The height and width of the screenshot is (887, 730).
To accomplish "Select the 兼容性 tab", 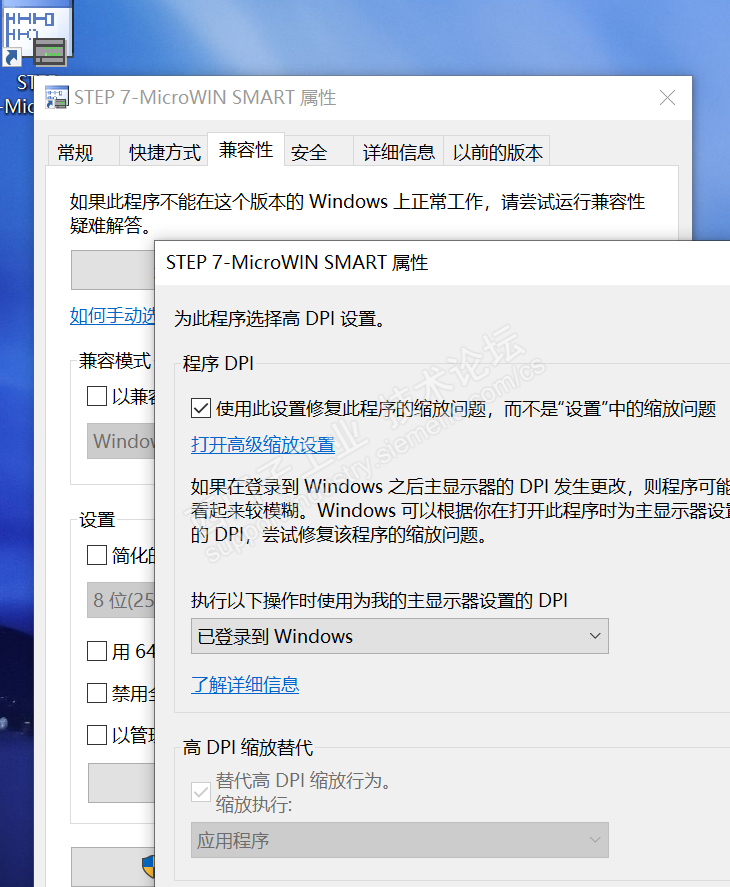I will coord(246,150).
